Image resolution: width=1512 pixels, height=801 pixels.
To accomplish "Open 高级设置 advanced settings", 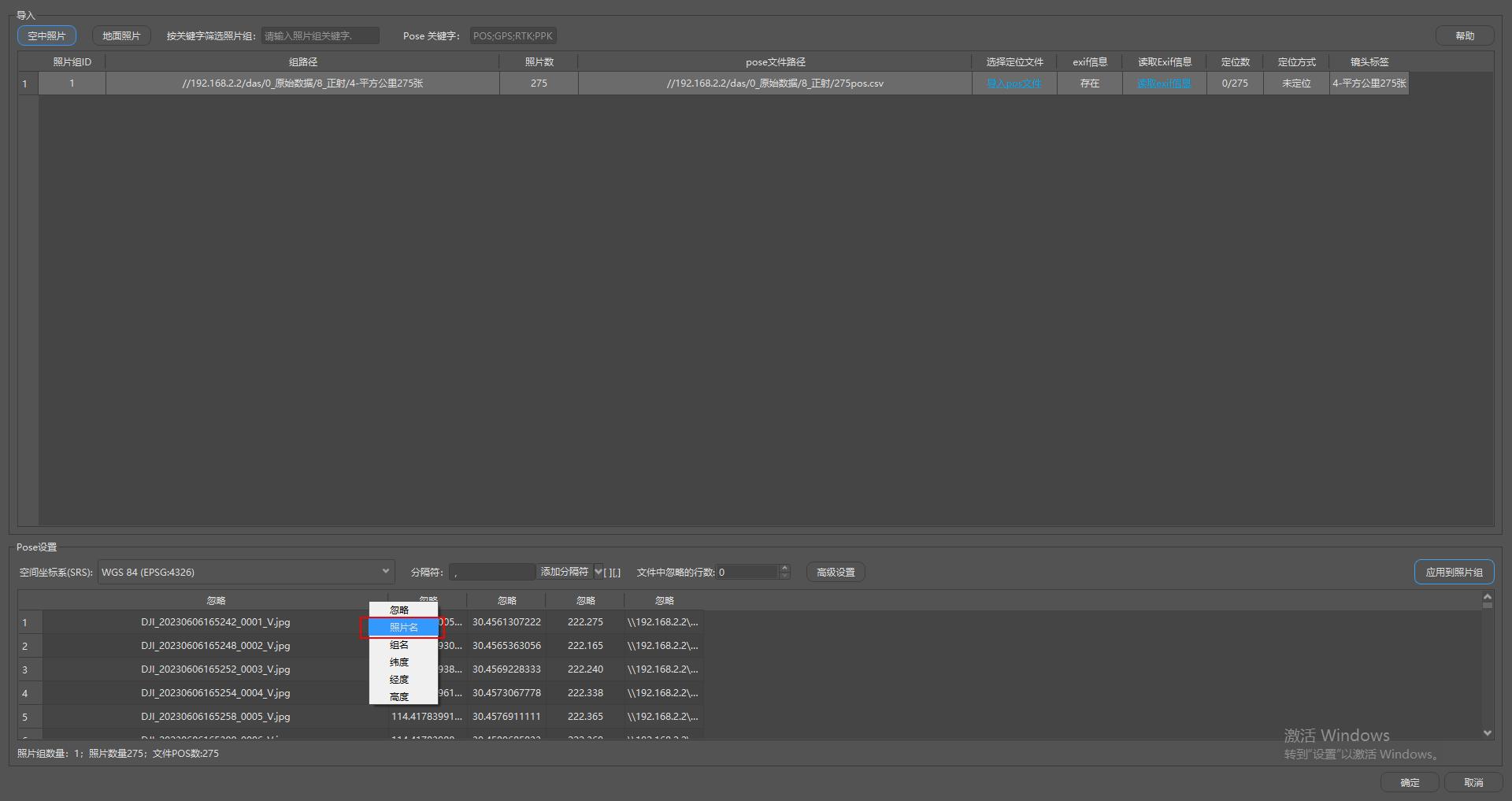I will coord(836,572).
